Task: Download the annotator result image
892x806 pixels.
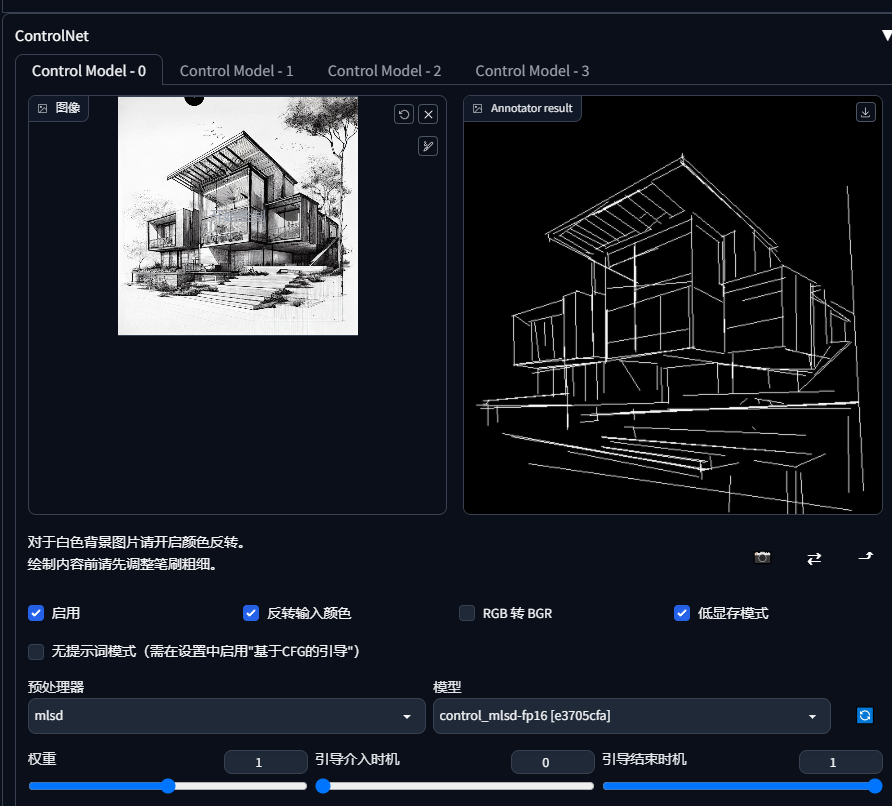Action: click(865, 112)
